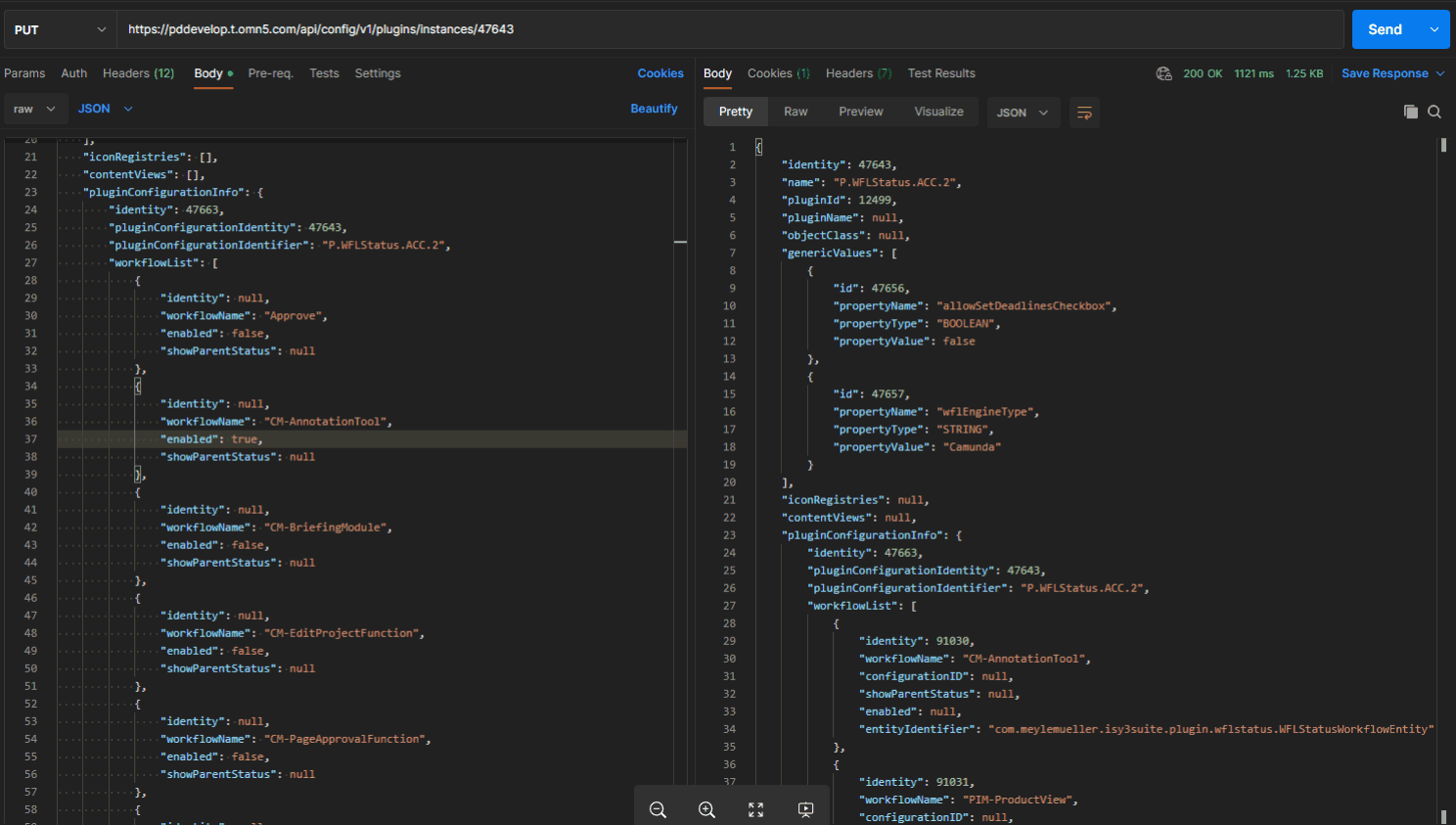Click the request URL field
Screen dimensions: 1456x825
pyautogui.click(x=729, y=29)
